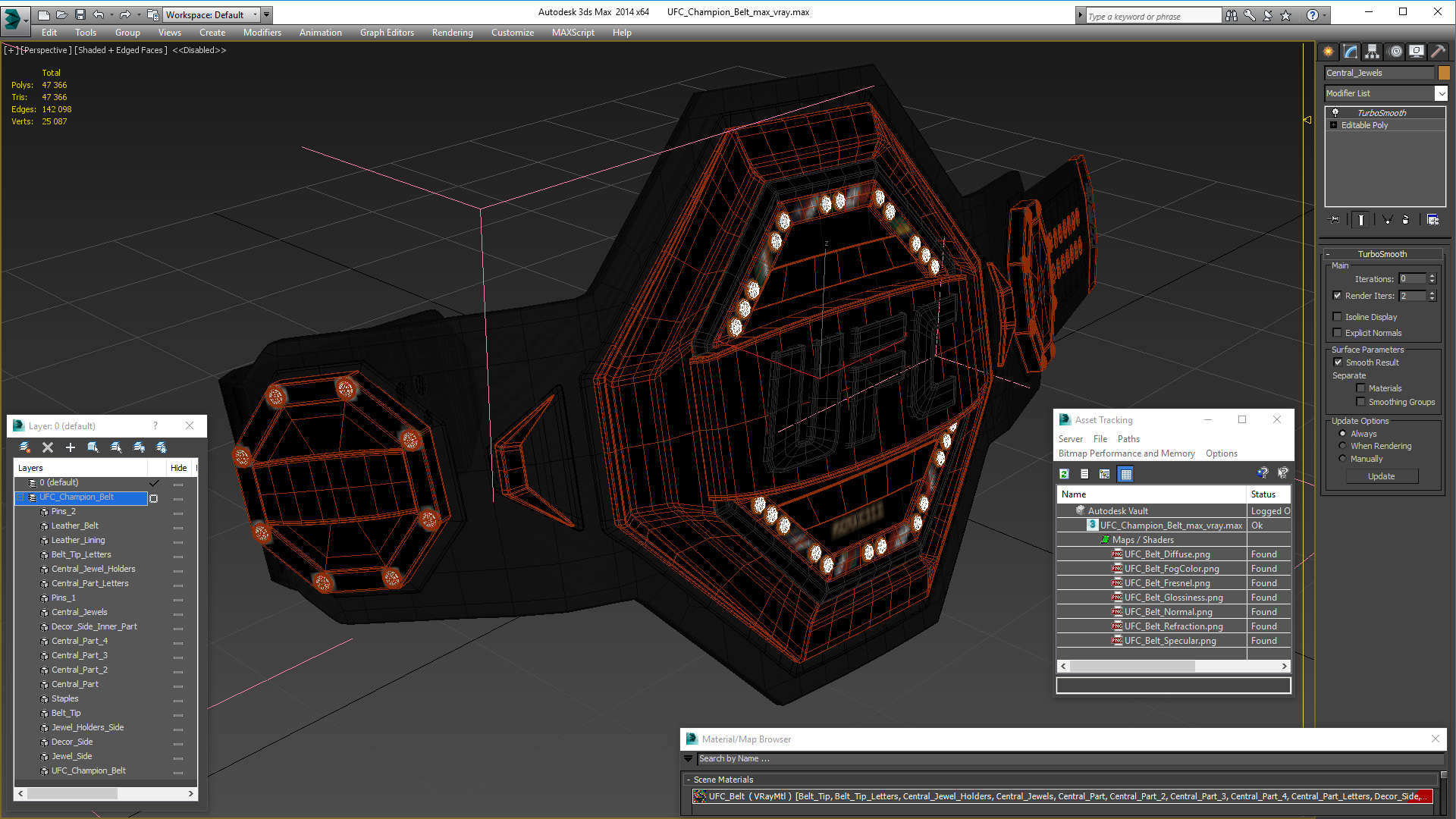Viewport: 1456px width, 819px height.
Task: Make the modifier unique
Action: 1387,220
